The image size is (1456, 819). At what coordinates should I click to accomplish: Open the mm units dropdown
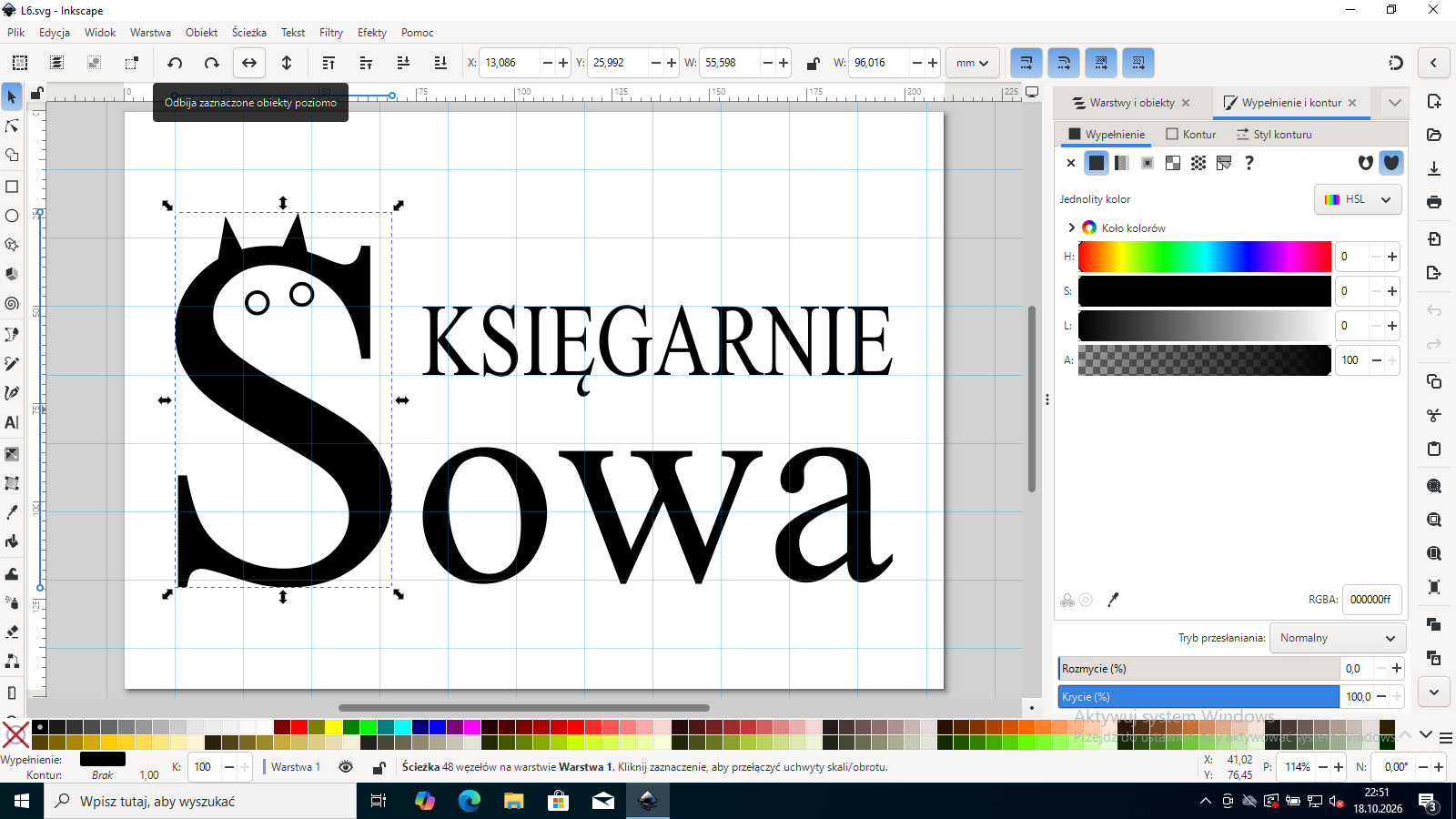[x=973, y=63]
